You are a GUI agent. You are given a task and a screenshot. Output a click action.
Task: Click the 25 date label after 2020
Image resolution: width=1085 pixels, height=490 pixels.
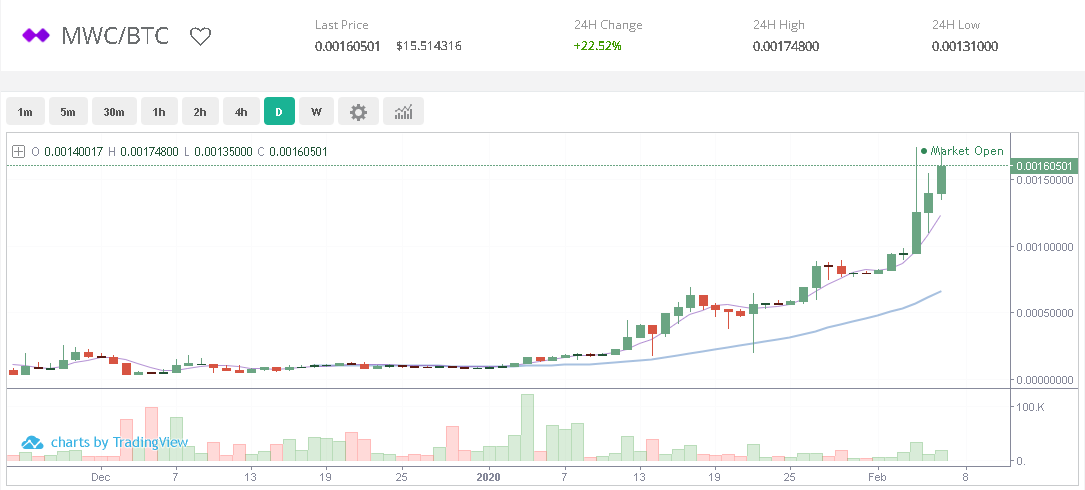789,477
